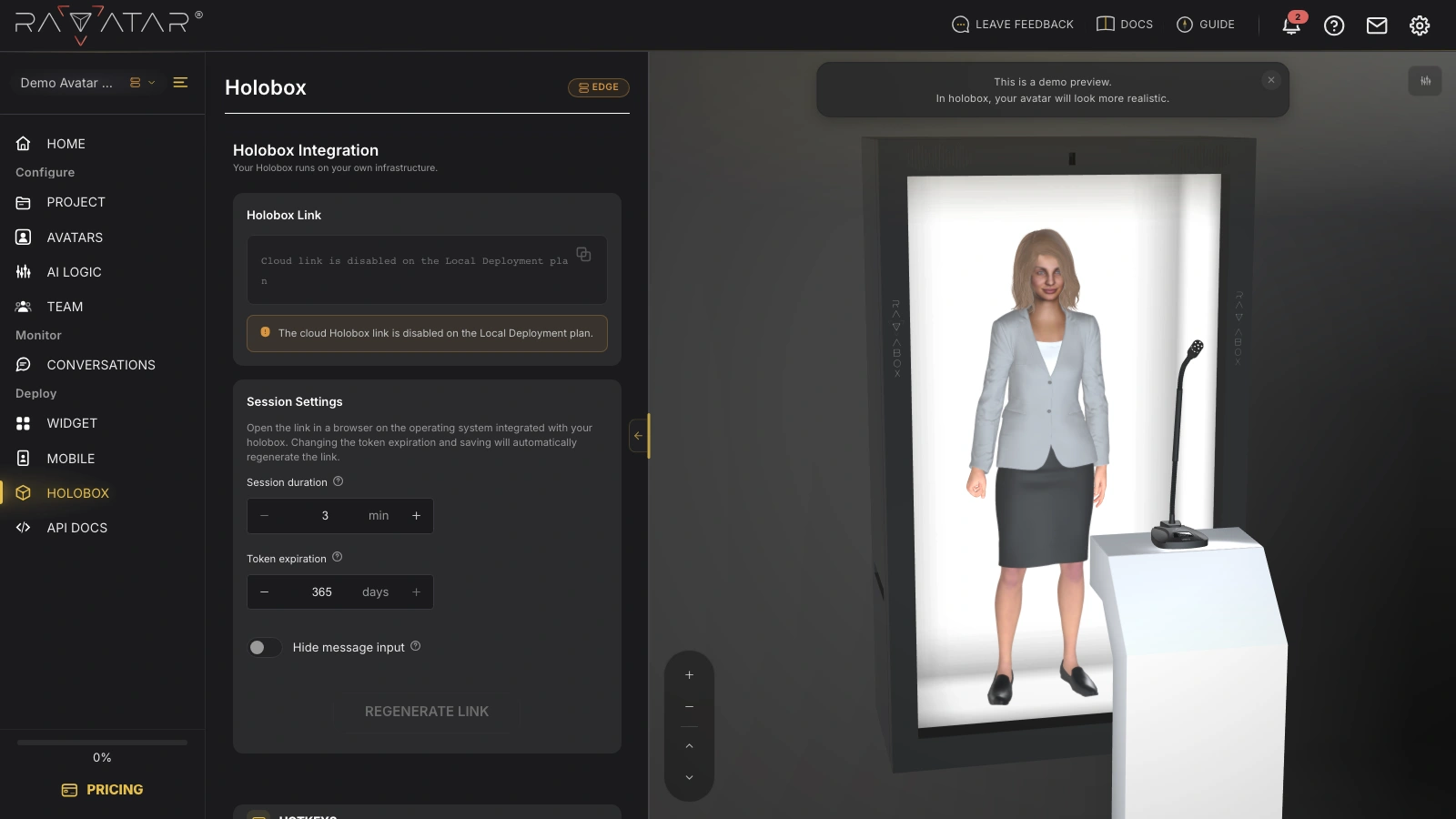Collapse the sidebar menu icon
Viewport: 1456px width, 819px height.
tap(180, 83)
